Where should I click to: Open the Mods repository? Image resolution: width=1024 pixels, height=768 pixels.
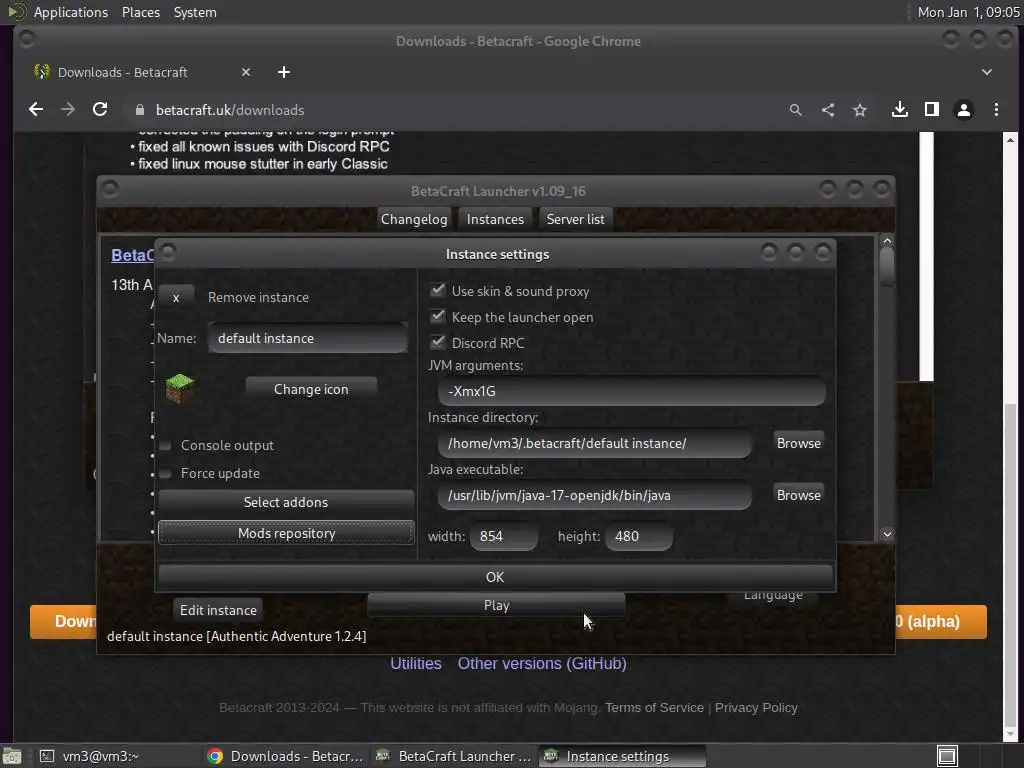(286, 533)
